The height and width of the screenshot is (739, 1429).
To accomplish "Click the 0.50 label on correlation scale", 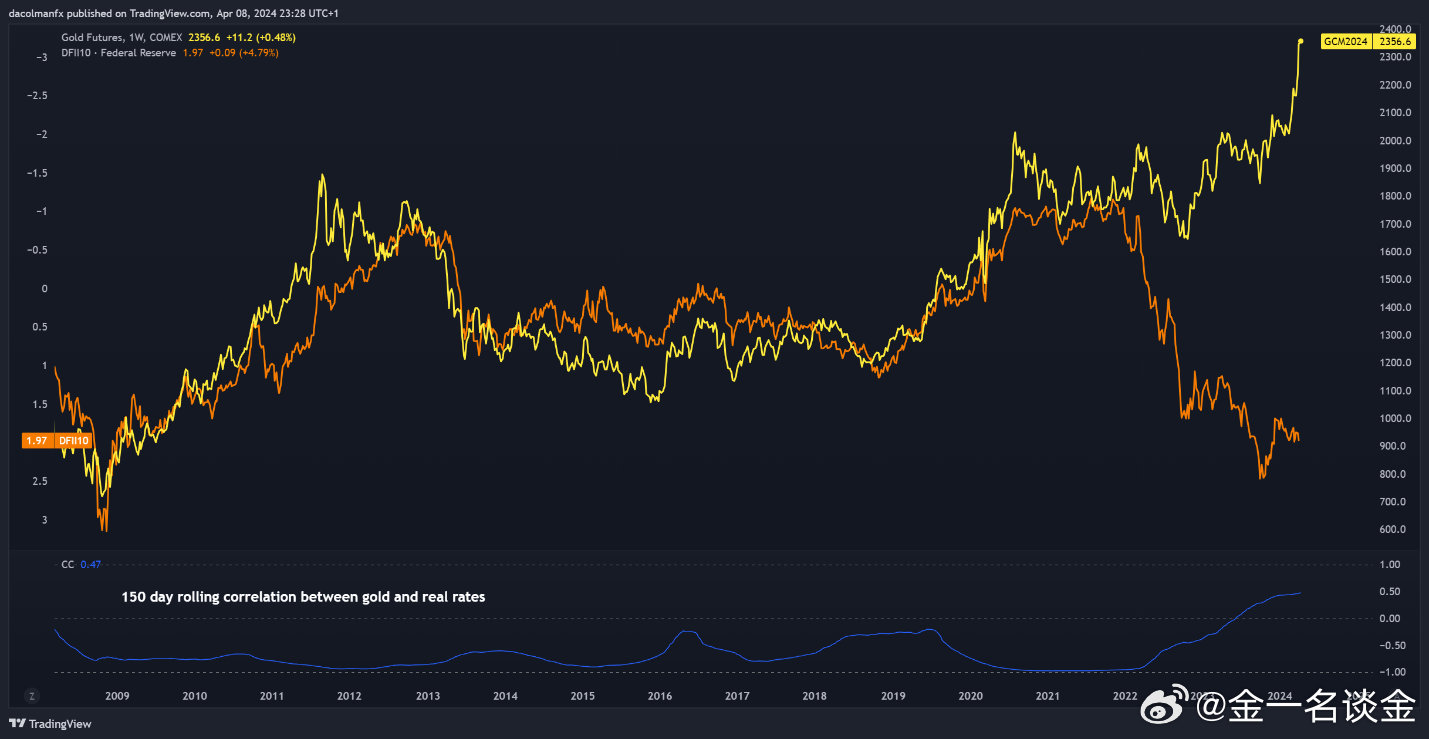I will tap(1392, 592).
